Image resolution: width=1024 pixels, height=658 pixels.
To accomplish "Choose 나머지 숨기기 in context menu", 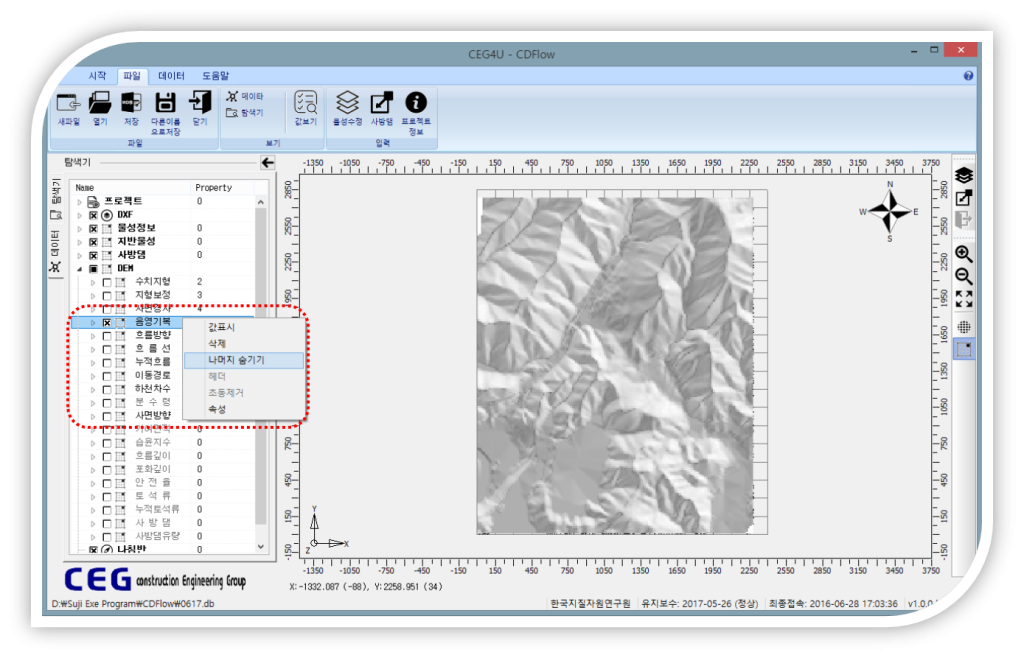I will (244, 360).
